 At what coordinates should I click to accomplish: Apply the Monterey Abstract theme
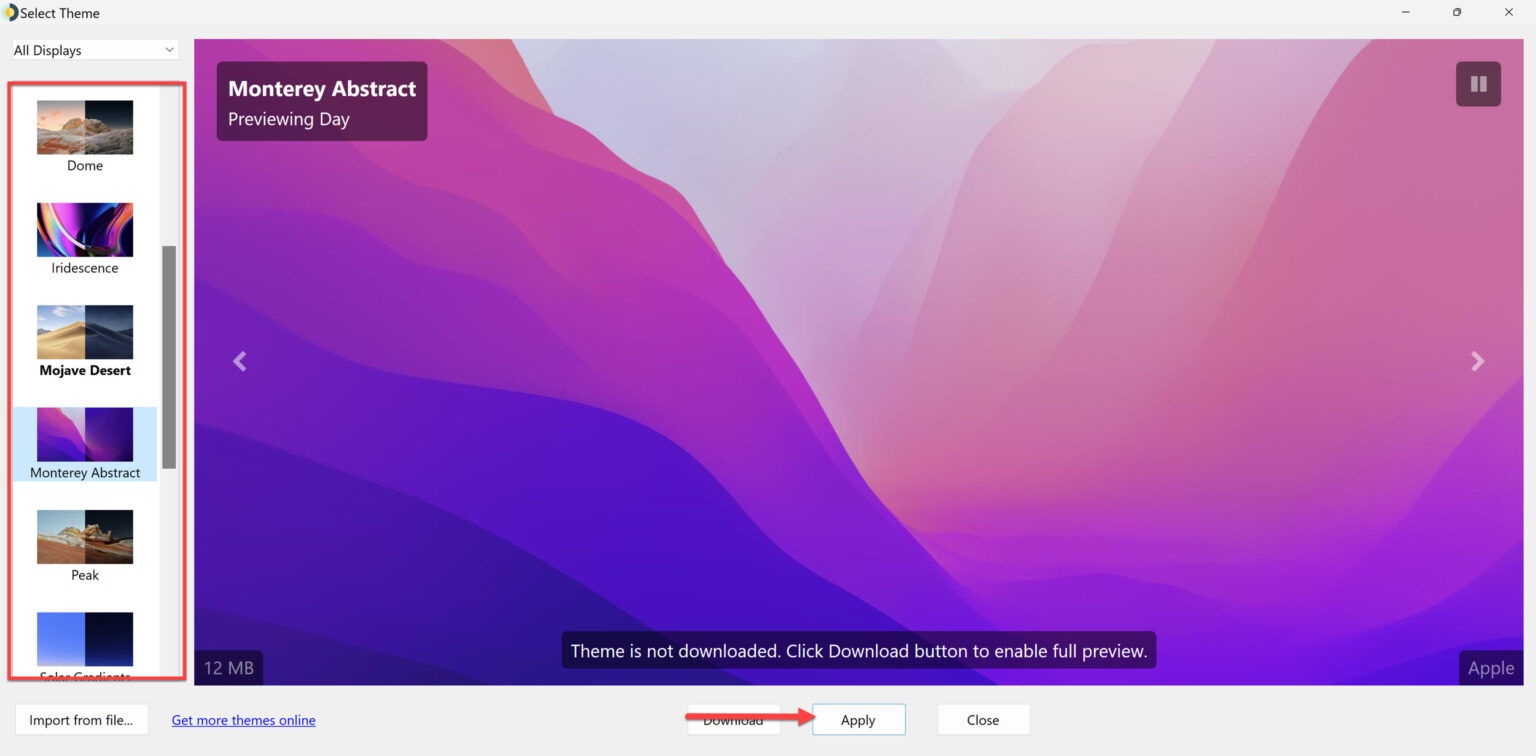point(858,719)
